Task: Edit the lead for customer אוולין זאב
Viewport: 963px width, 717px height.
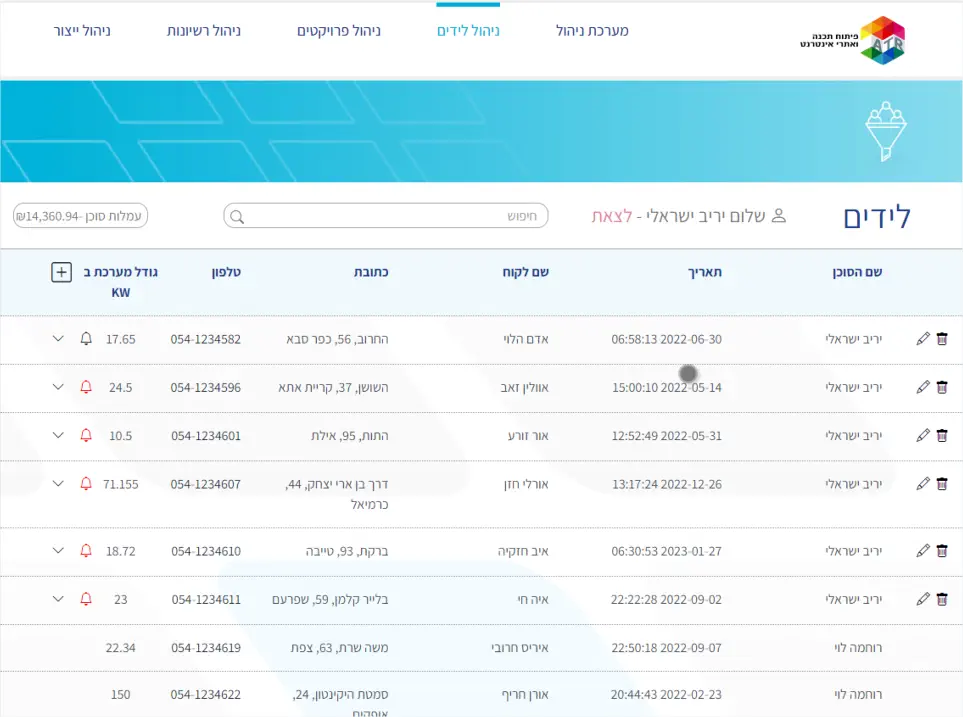Action: (923, 387)
